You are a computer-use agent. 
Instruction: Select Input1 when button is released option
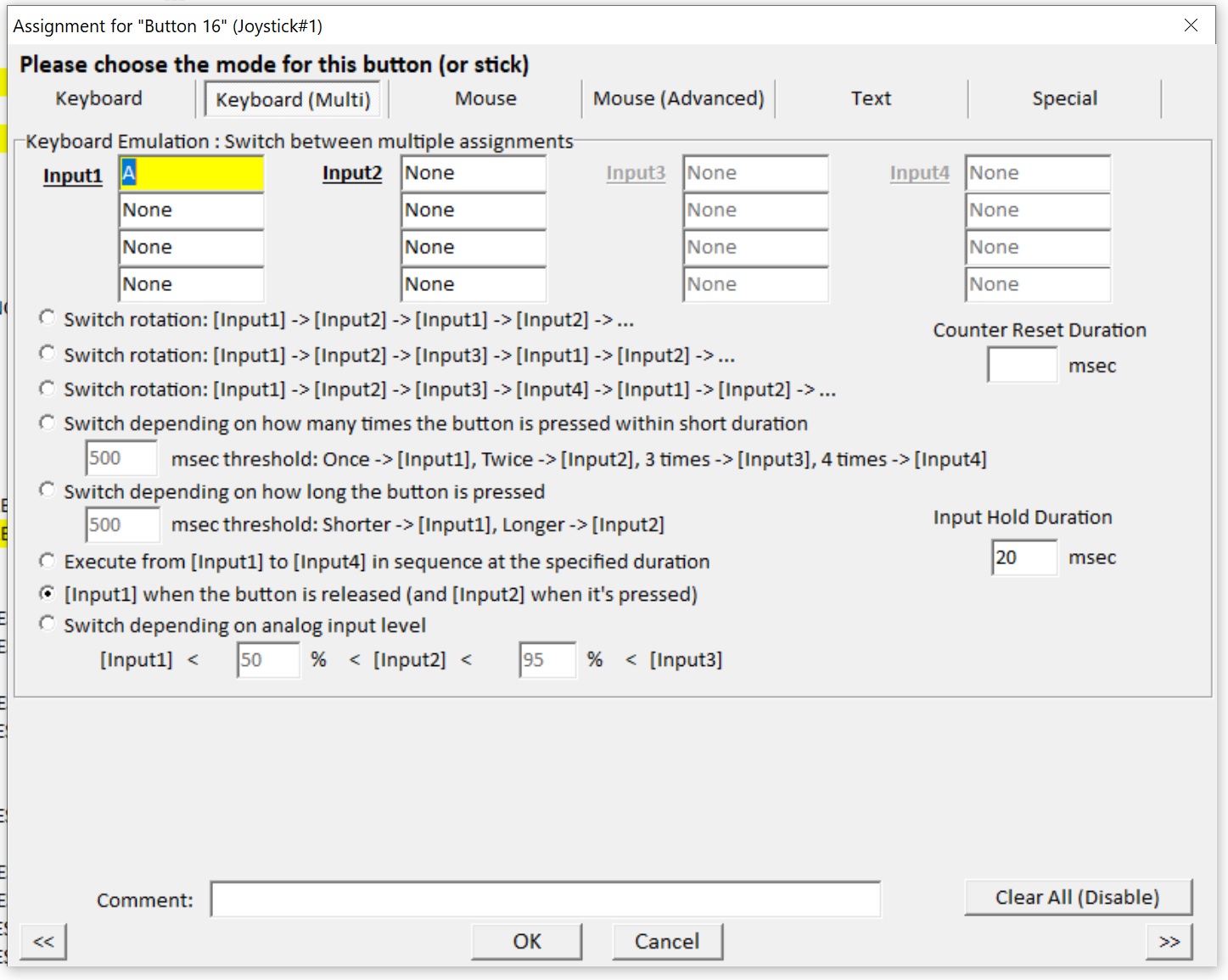(48, 593)
